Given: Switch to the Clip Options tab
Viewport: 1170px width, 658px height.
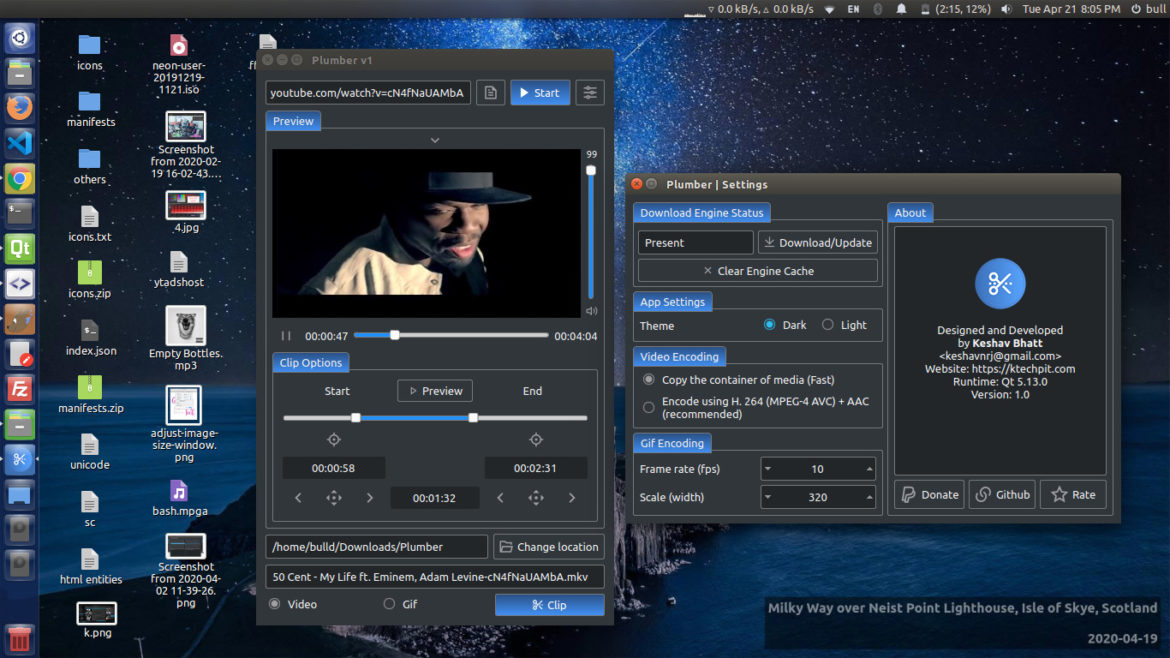Looking at the screenshot, I should coord(311,363).
